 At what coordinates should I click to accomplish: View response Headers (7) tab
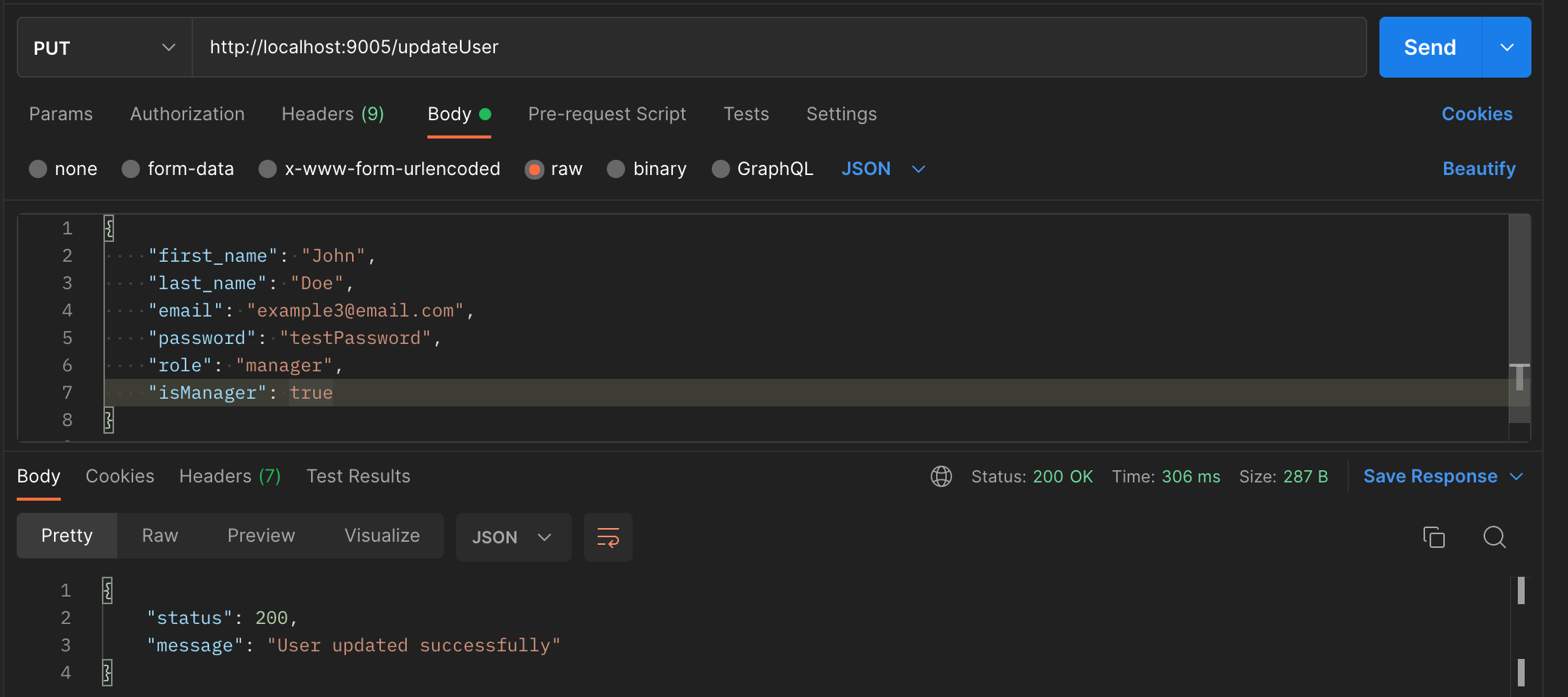[229, 476]
